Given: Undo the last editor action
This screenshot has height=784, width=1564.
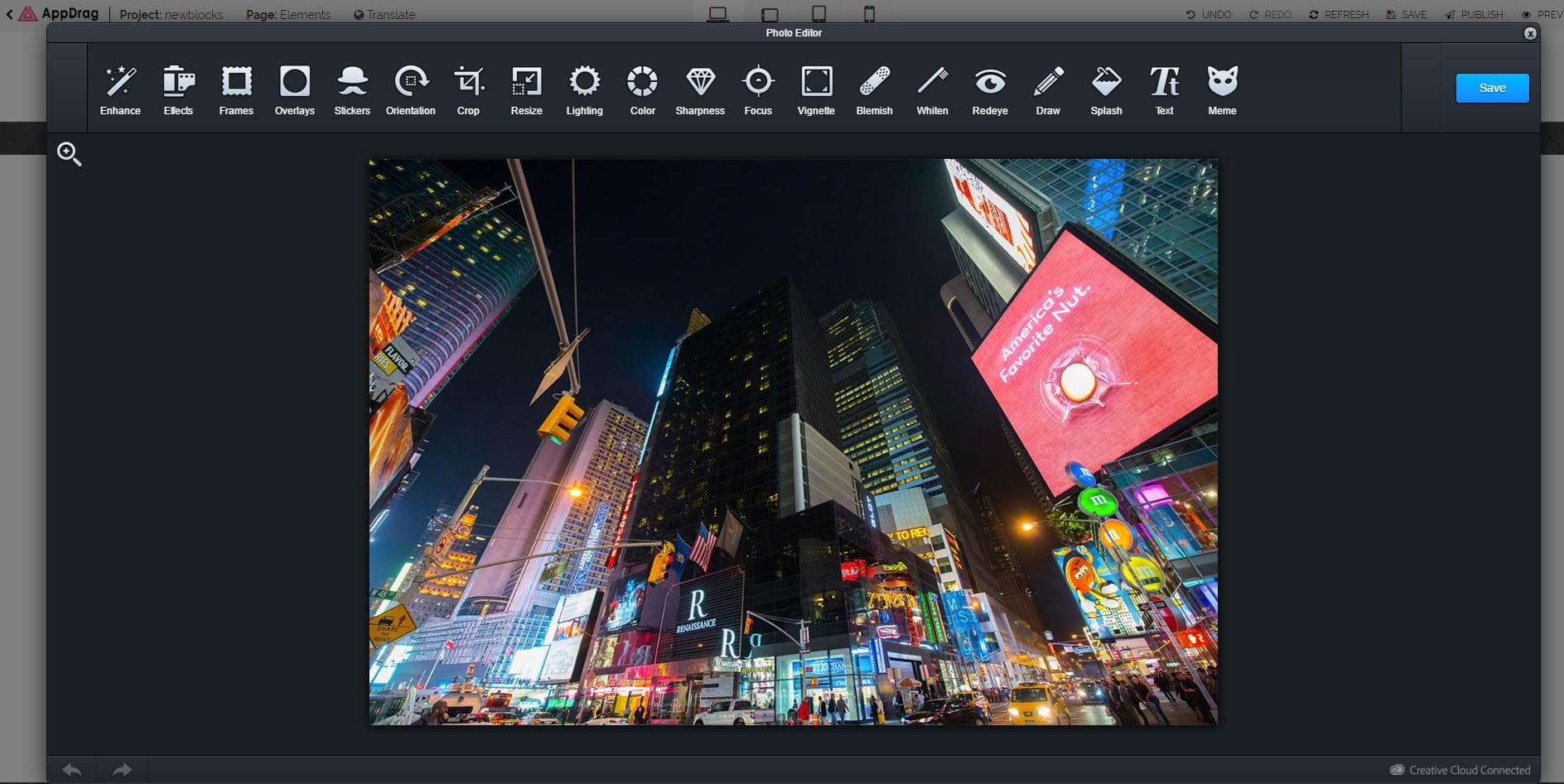Looking at the screenshot, I should tap(71, 769).
